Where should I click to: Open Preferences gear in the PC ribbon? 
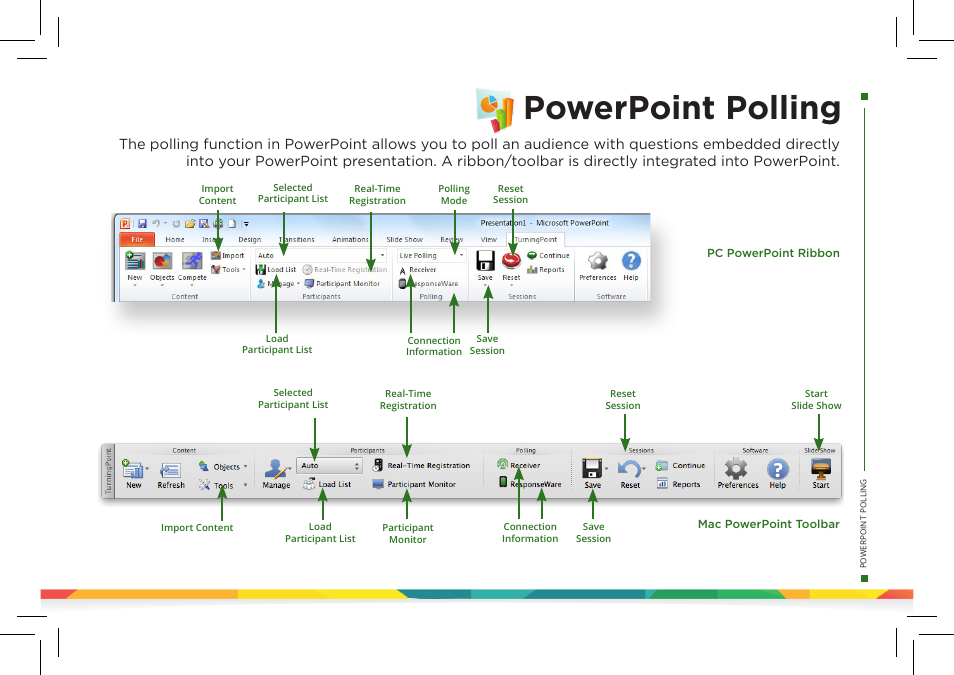597,261
